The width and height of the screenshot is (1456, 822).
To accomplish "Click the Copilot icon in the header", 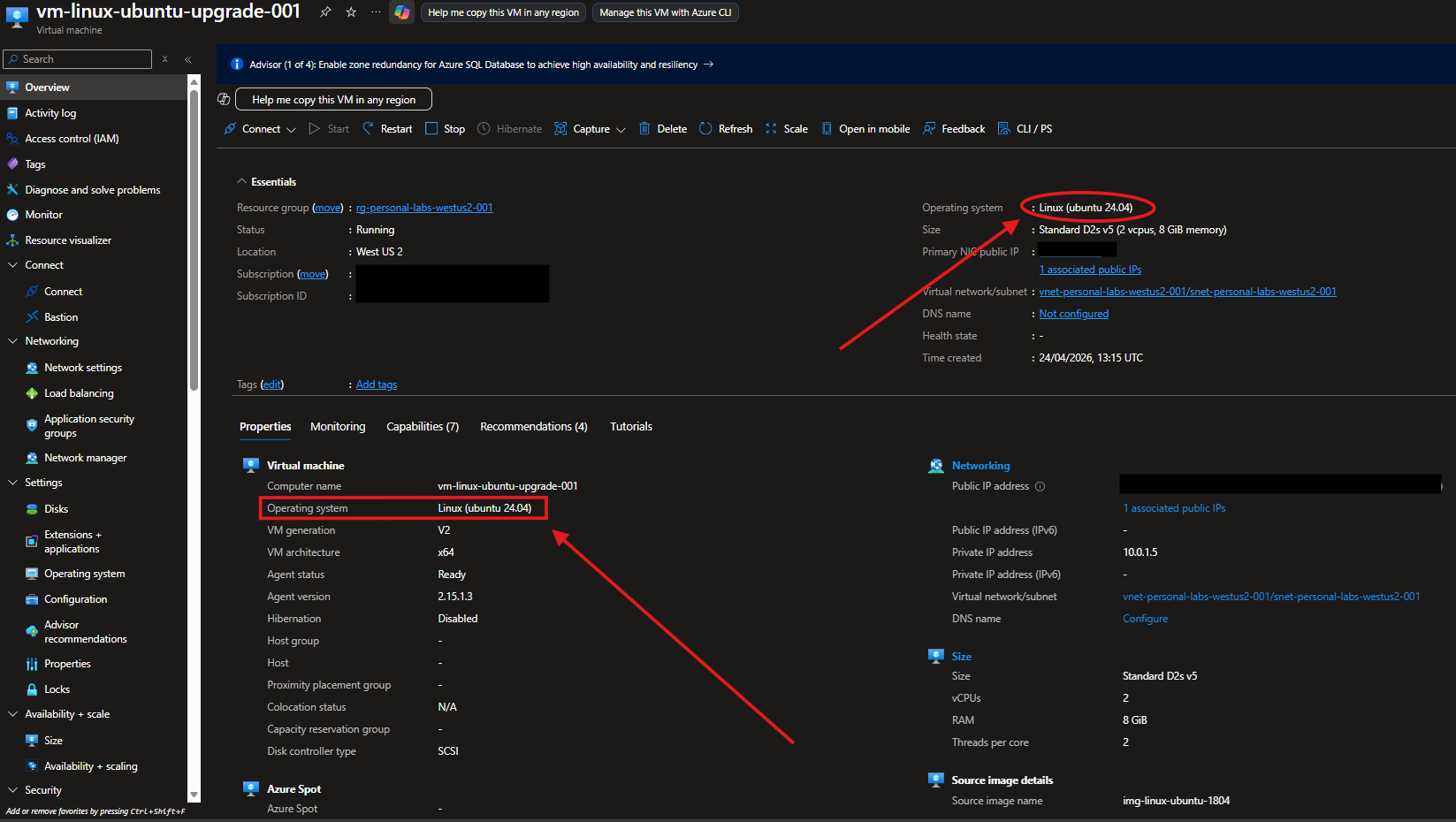I will [x=402, y=12].
